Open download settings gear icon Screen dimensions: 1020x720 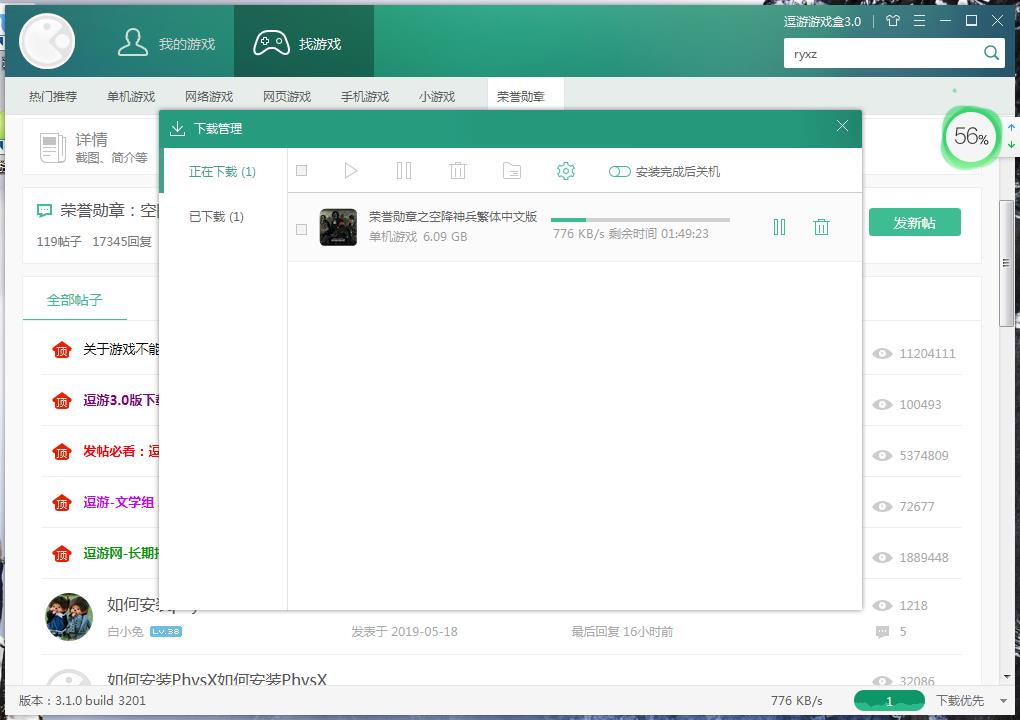click(x=566, y=171)
